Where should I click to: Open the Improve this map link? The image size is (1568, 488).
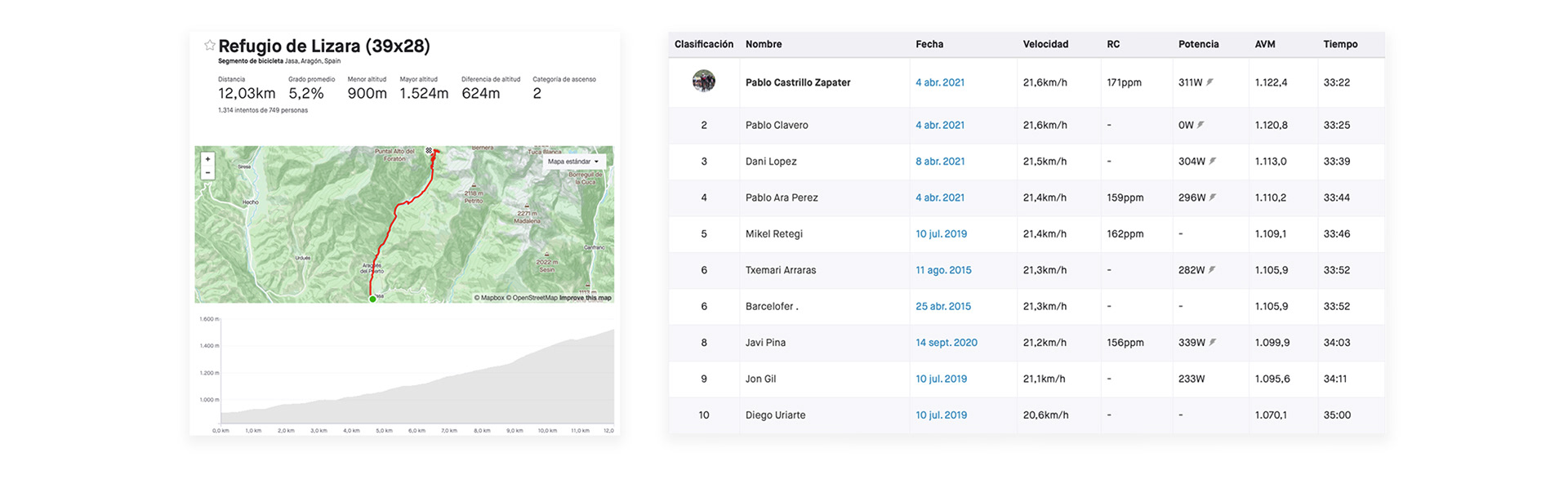585,298
